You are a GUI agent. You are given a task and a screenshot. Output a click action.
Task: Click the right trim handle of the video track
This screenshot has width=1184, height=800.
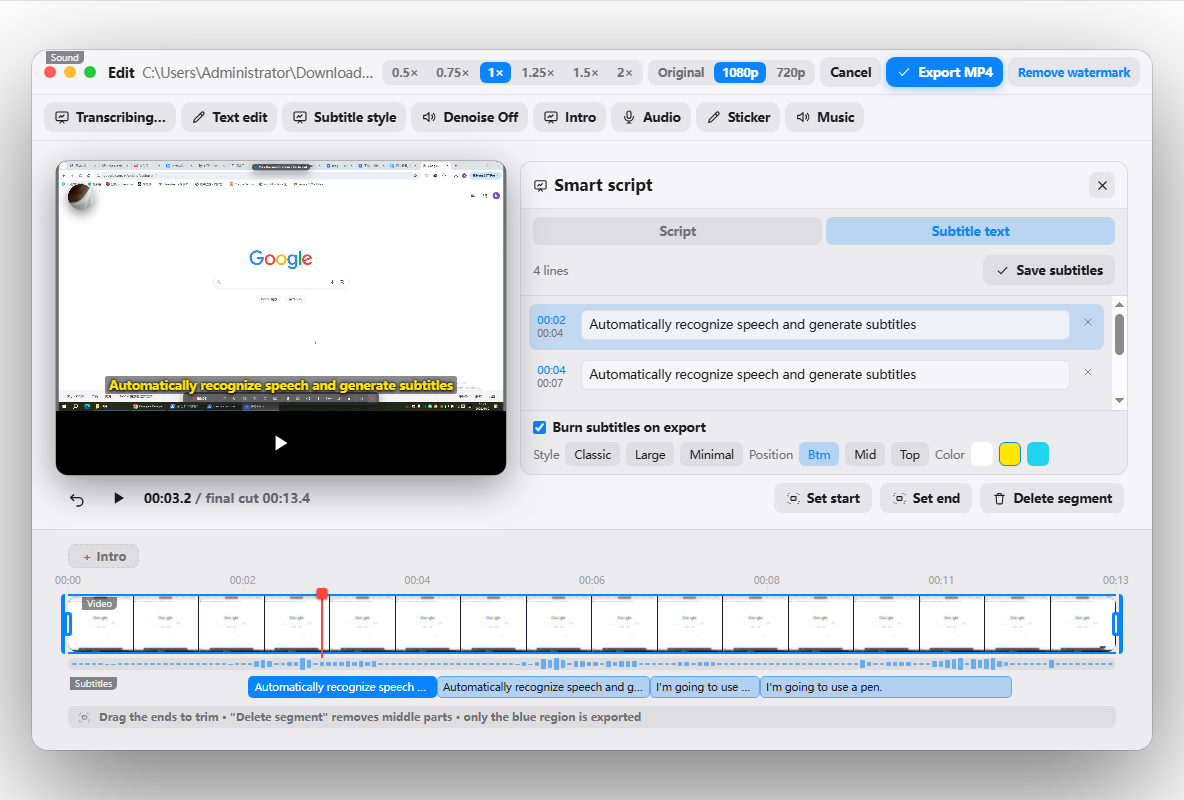pos(1117,624)
